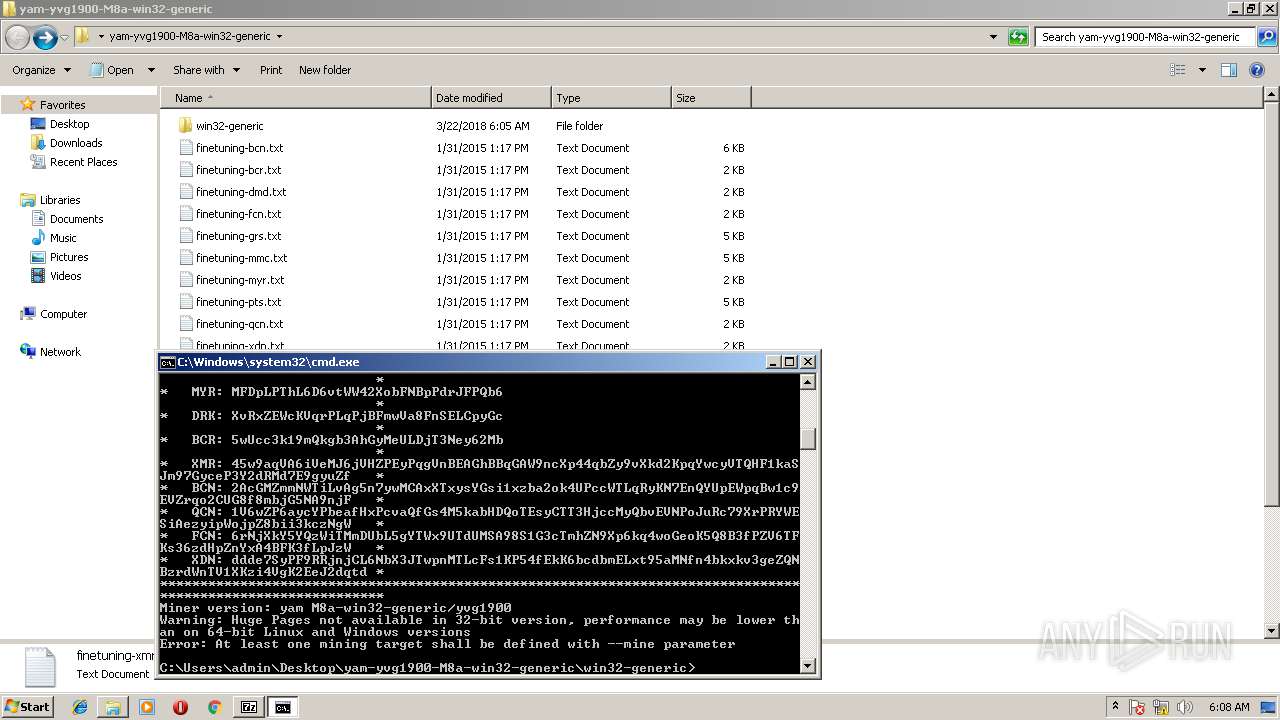Click the Open toolbar button
This screenshot has height=720, width=1280.
(113, 70)
